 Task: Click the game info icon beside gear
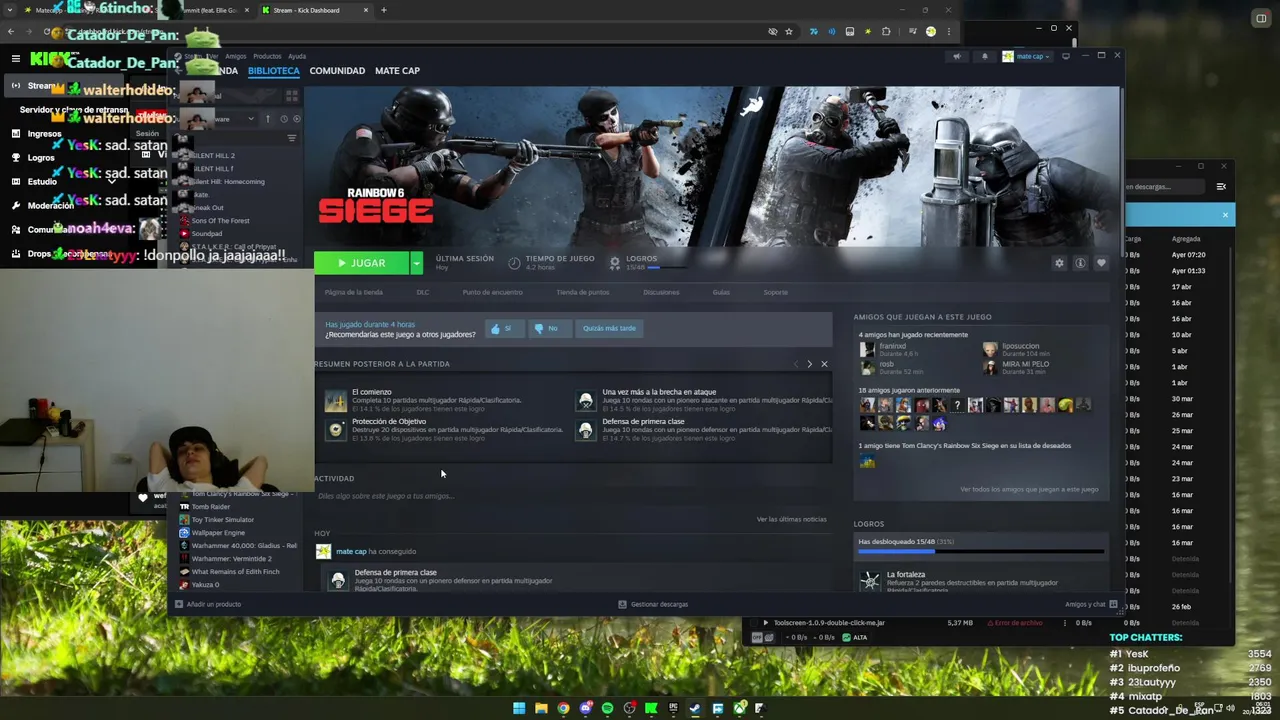pos(1080,263)
